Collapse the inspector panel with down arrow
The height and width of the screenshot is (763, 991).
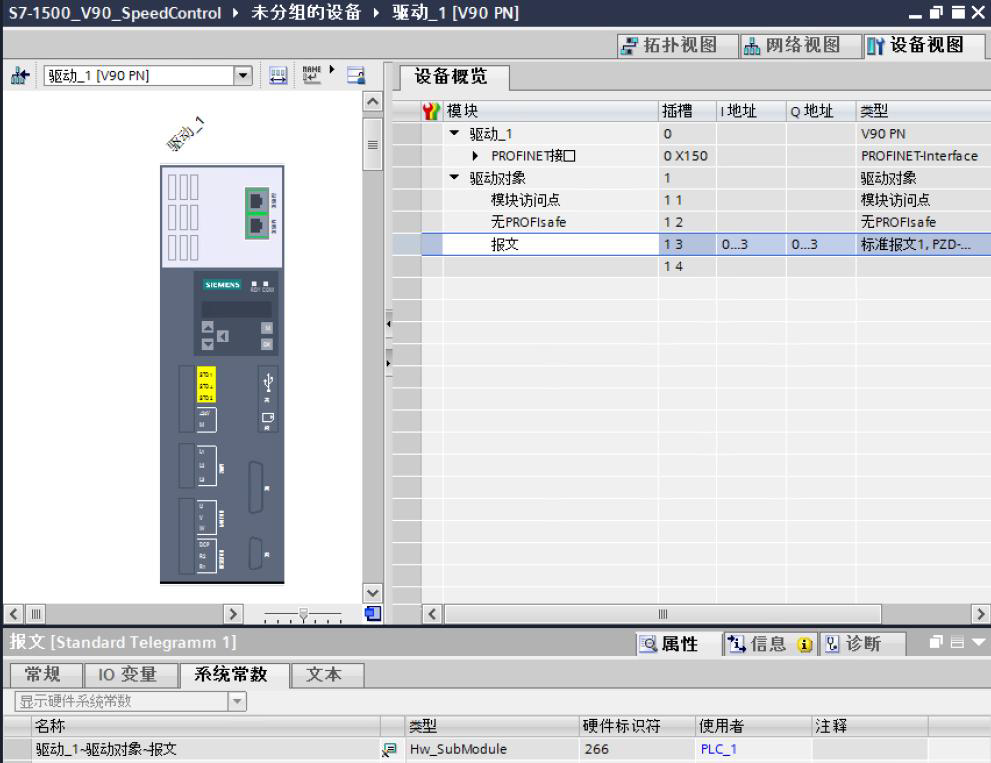tap(978, 642)
